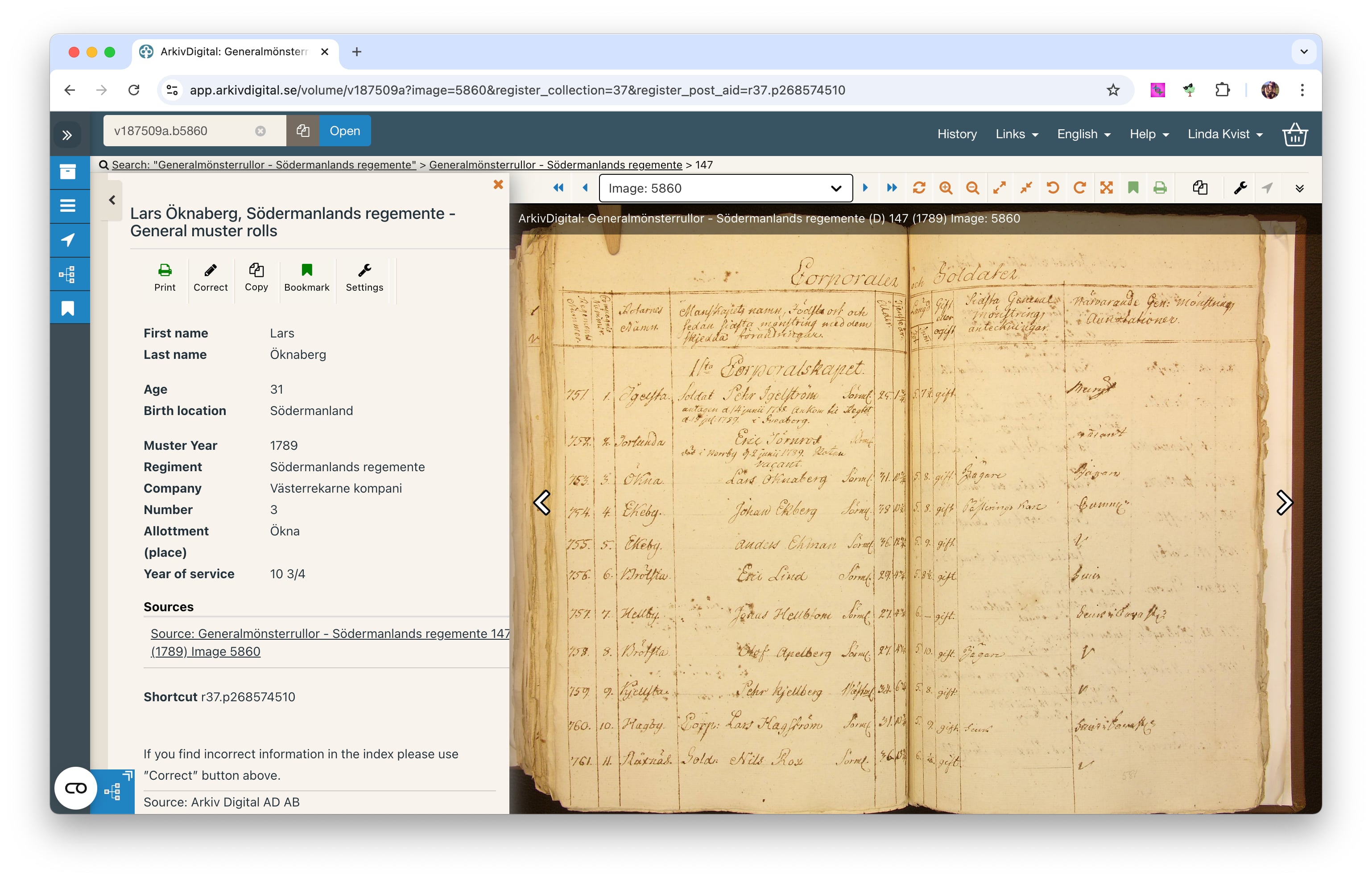Expand more toolbar options double chevron
The width and height of the screenshot is (1372, 880).
point(1299,189)
